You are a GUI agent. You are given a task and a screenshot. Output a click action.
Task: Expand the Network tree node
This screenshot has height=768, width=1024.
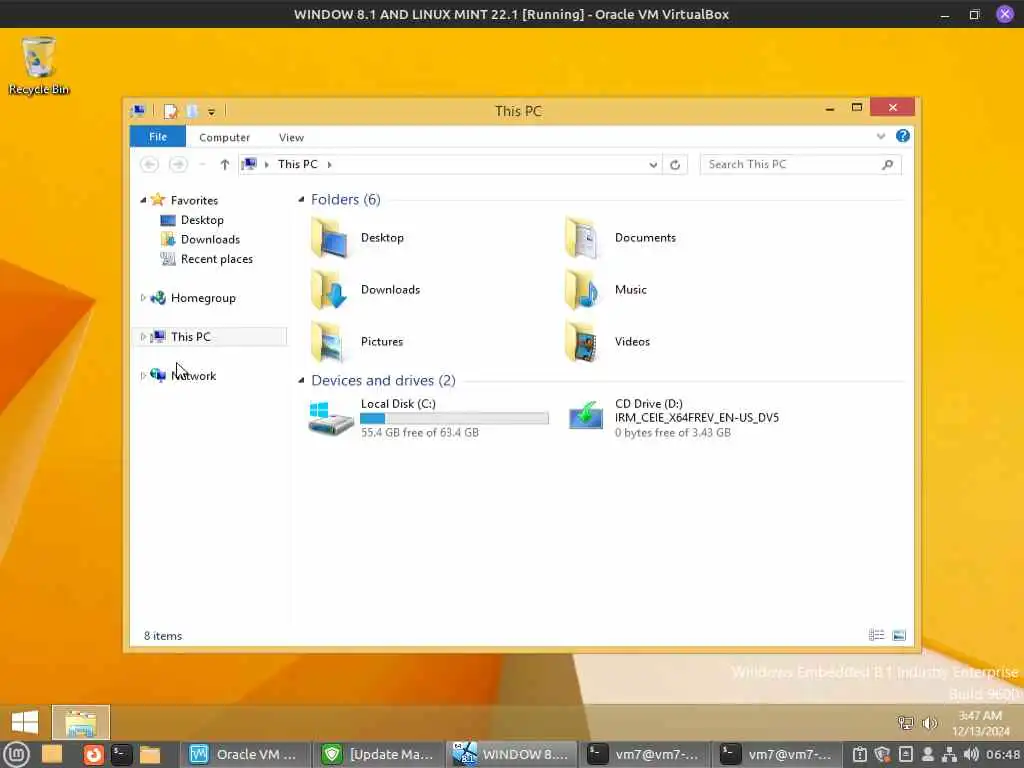143,376
